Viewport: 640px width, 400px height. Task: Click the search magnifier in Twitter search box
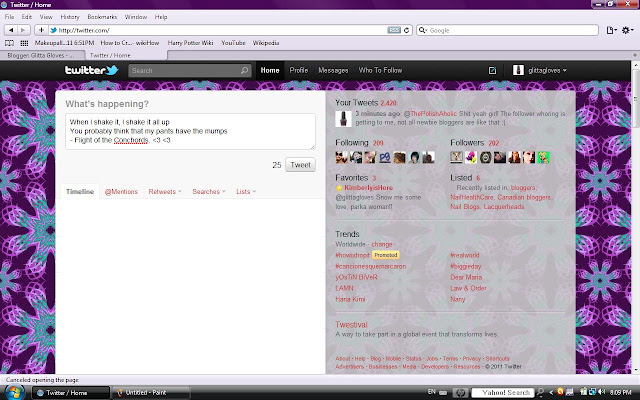[244, 71]
